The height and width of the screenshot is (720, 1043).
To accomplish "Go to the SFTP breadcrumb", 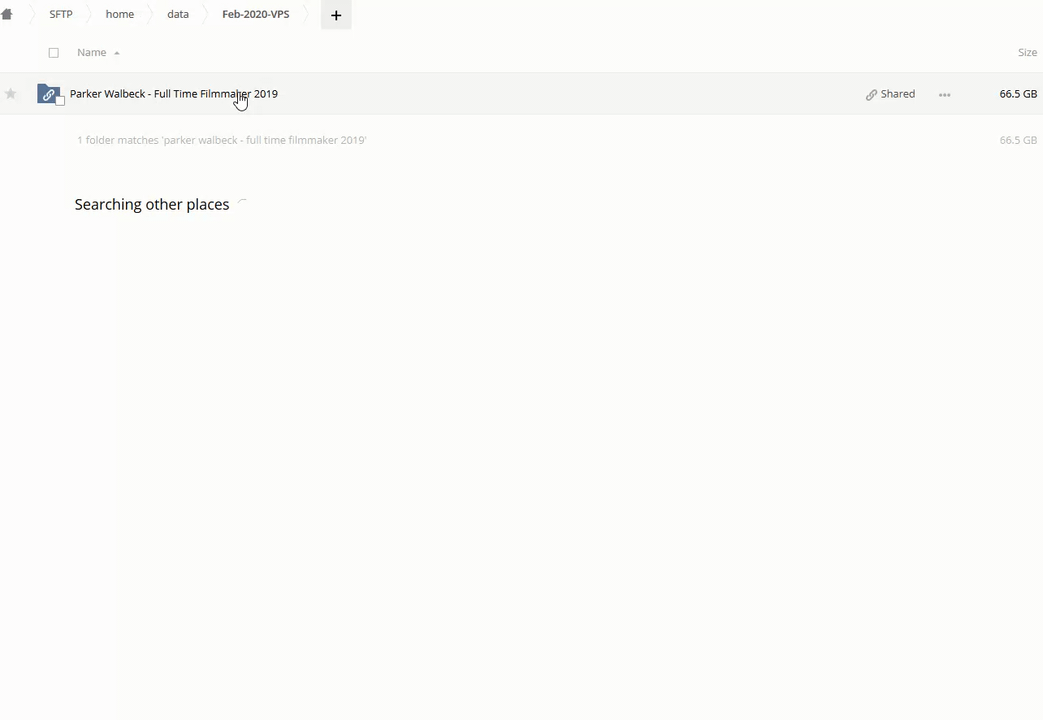I will pos(61,14).
